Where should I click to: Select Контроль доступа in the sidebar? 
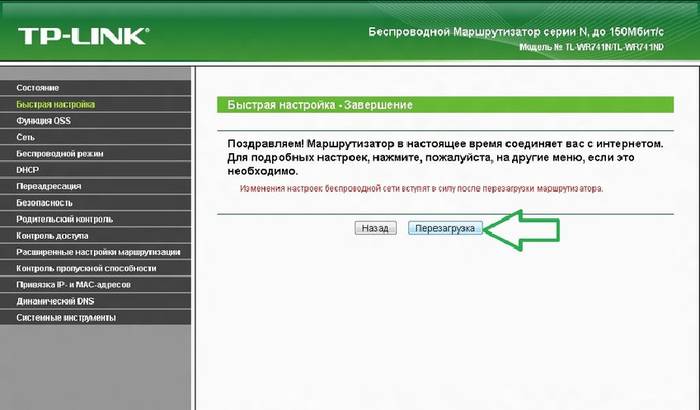(56, 235)
